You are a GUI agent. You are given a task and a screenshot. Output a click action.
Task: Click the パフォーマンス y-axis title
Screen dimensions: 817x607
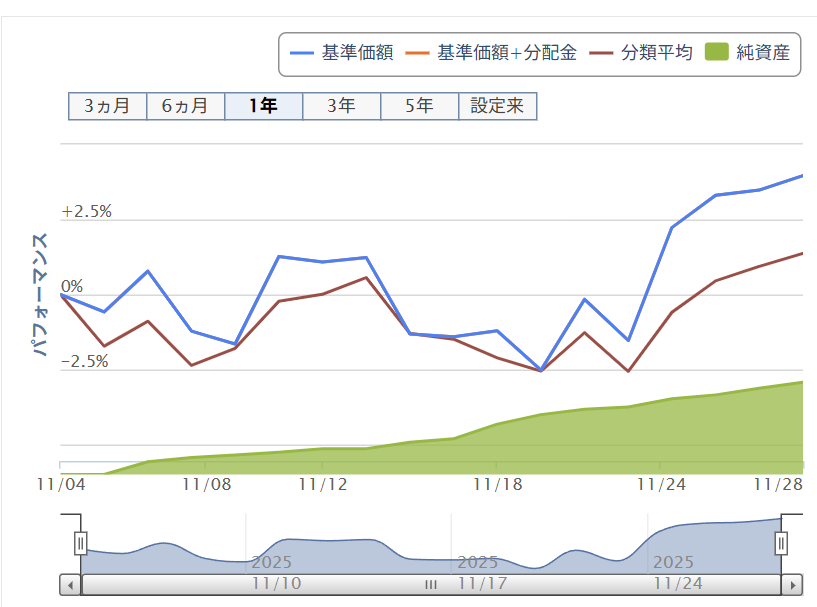(x=41, y=295)
